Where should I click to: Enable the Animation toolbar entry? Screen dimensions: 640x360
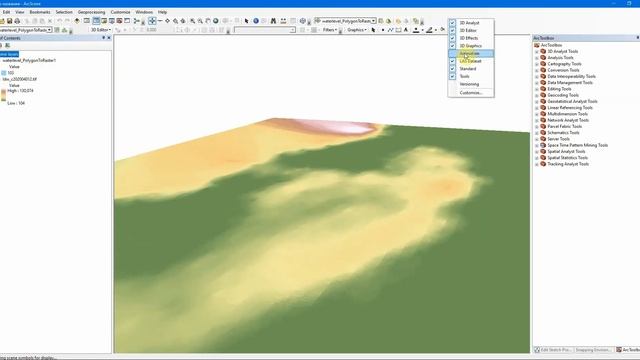(471, 53)
